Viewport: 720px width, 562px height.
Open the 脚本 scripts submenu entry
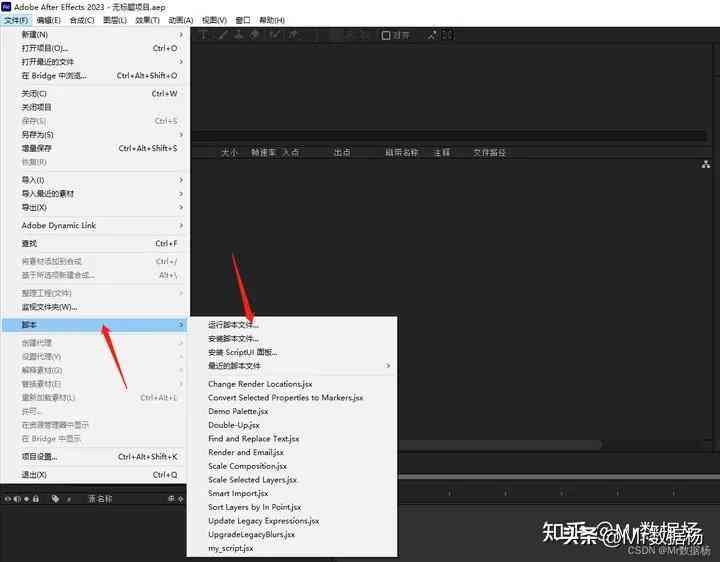(95, 325)
